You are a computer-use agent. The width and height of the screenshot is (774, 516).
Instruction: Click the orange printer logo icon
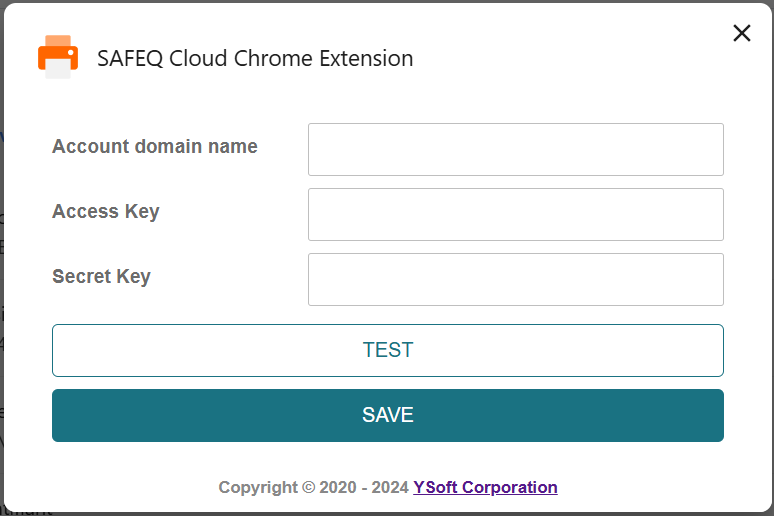click(x=58, y=57)
